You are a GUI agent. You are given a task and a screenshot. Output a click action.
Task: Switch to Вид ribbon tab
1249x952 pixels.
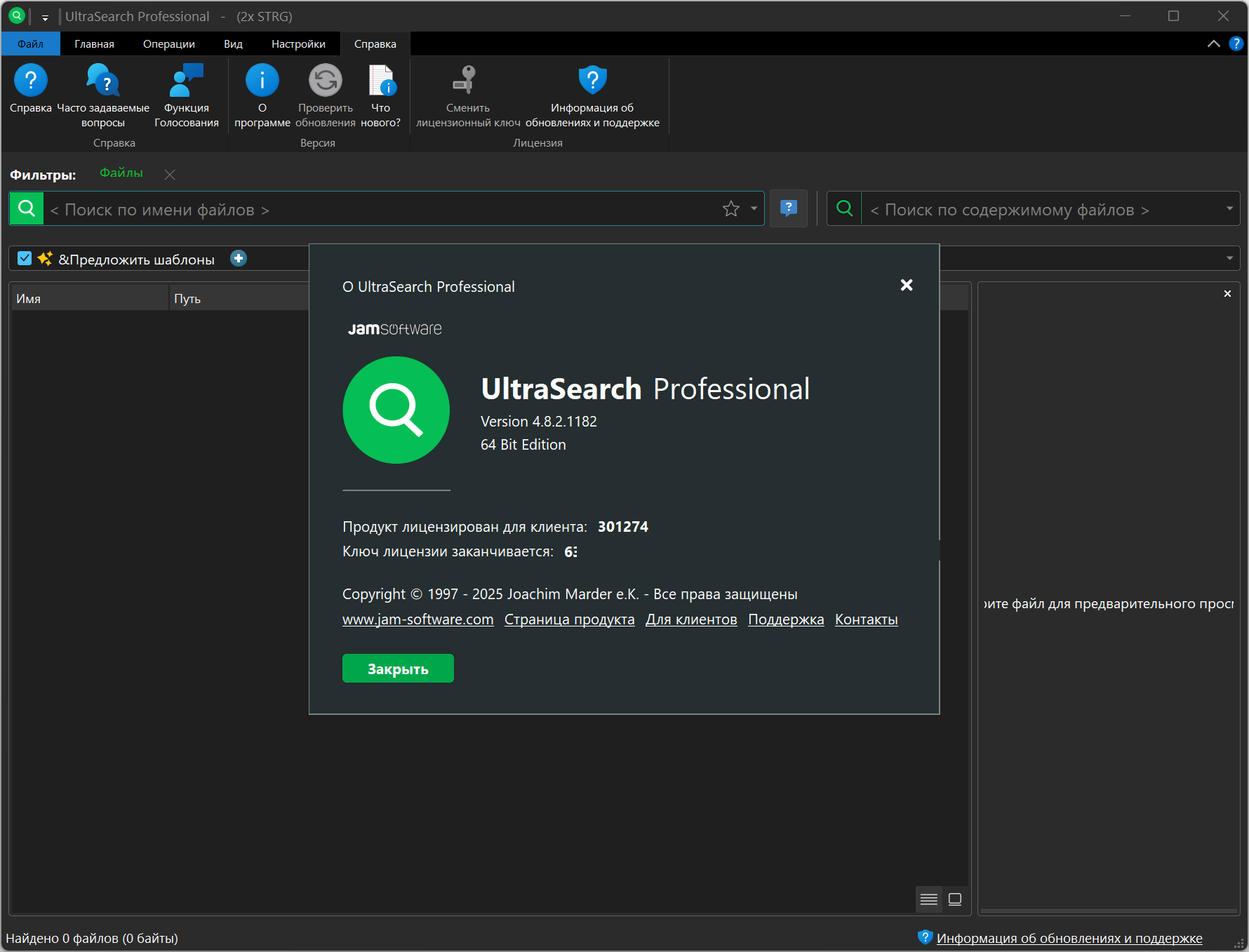tap(233, 43)
